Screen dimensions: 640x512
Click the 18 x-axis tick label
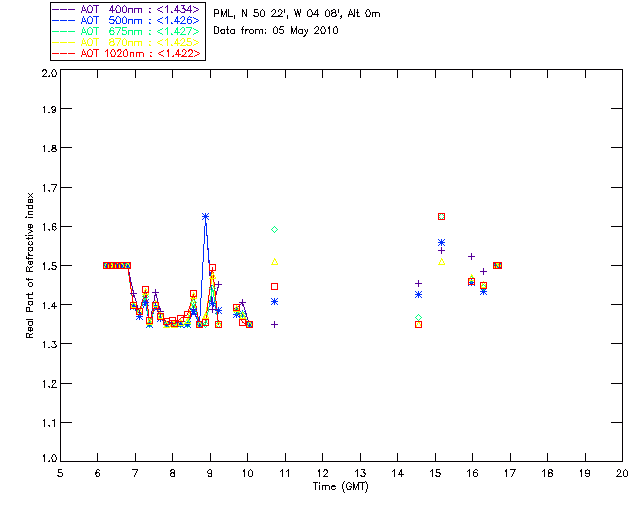547,473
